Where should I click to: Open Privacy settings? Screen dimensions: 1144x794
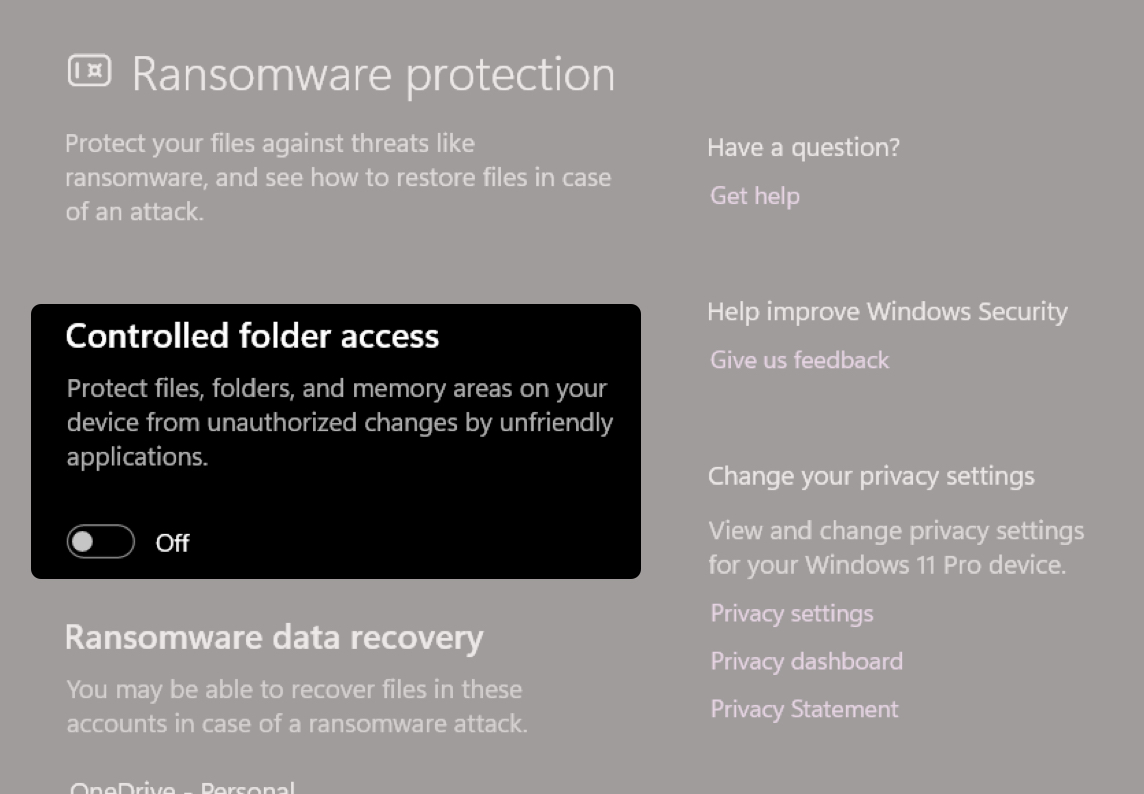point(791,613)
